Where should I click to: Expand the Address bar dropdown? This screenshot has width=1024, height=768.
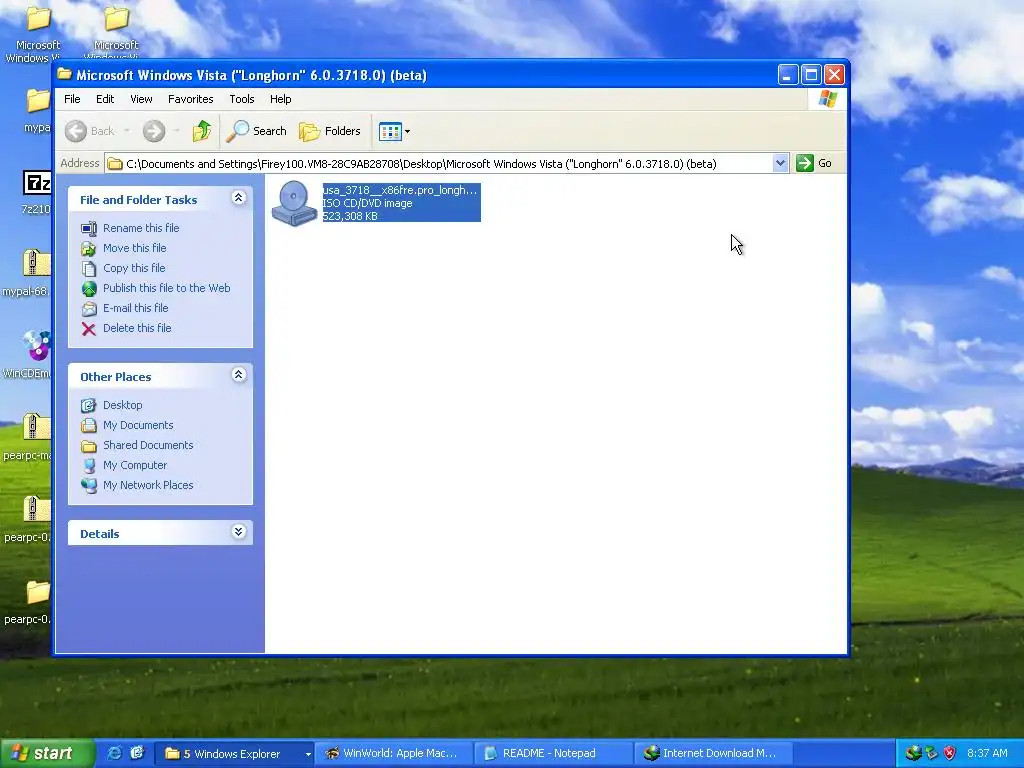(x=780, y=163)
